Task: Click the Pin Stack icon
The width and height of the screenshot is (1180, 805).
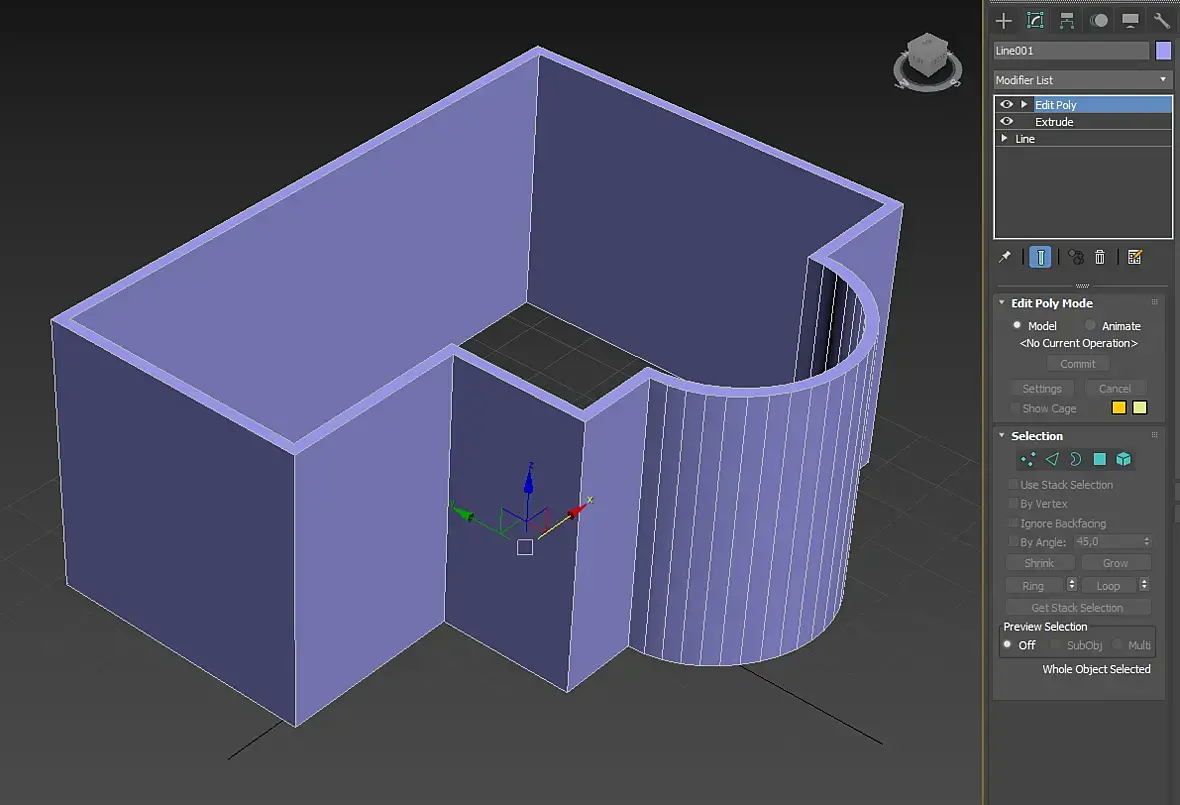Action: (1005, 257)
